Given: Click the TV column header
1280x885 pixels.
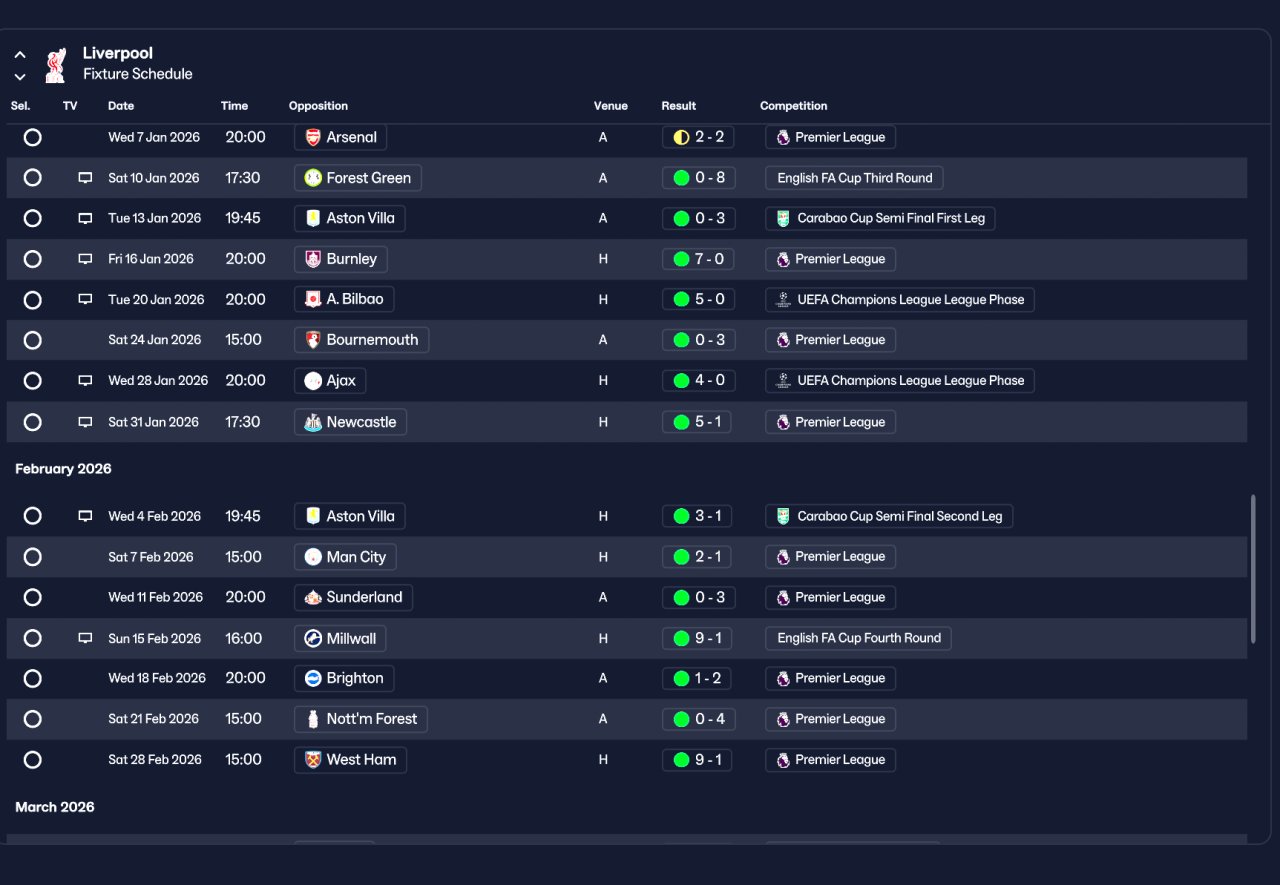Looking at the screenshot, I should coord(70,106).
